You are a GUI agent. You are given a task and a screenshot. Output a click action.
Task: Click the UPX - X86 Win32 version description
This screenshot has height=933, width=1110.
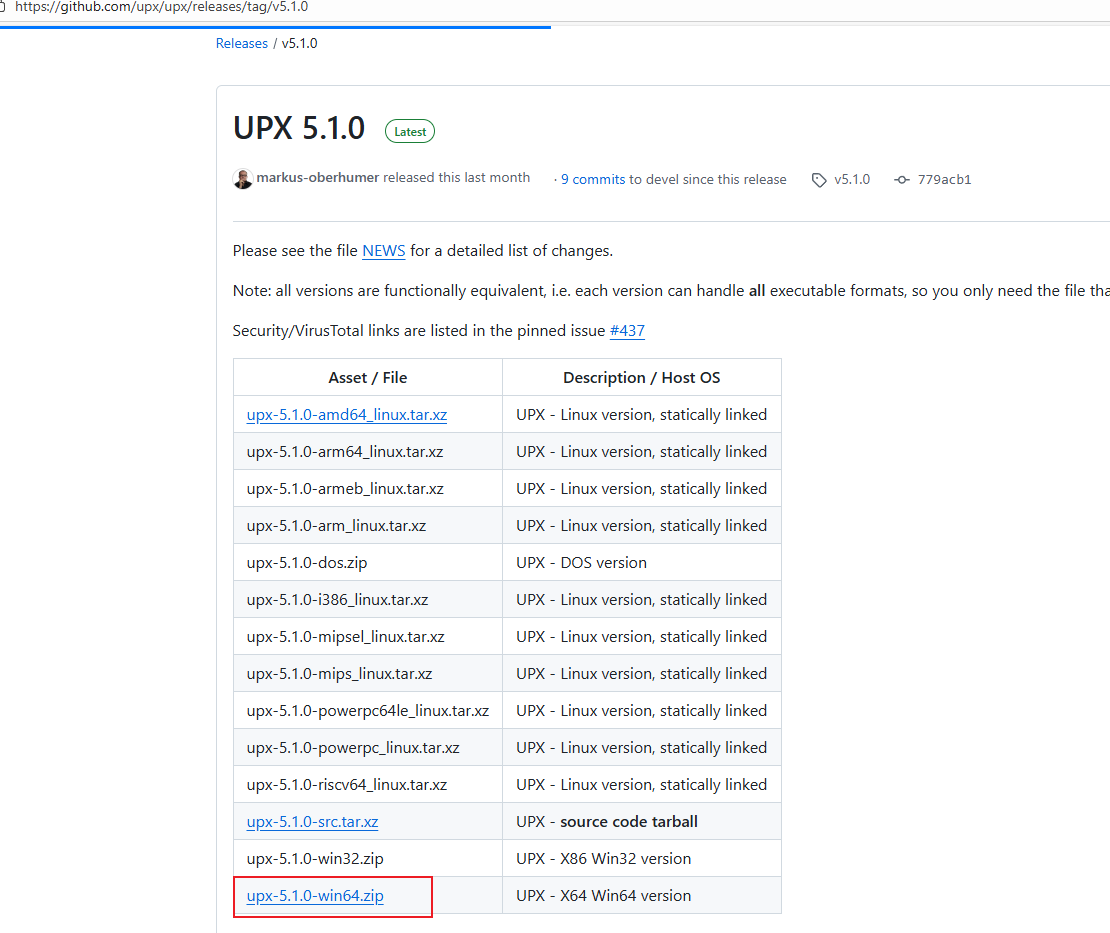[603, 859]
